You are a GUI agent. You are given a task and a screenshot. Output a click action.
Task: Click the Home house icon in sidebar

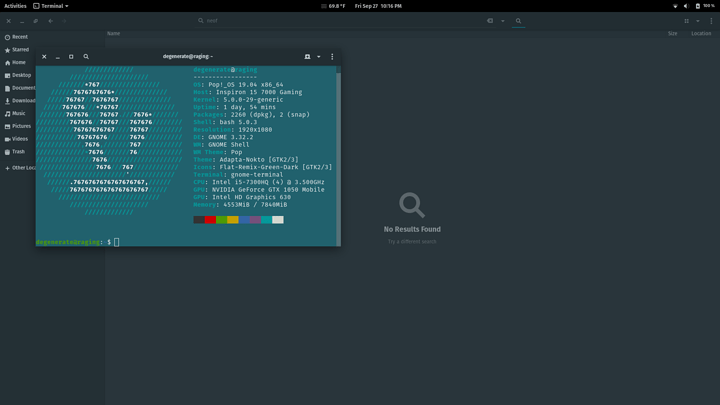(x=7, y=63)
